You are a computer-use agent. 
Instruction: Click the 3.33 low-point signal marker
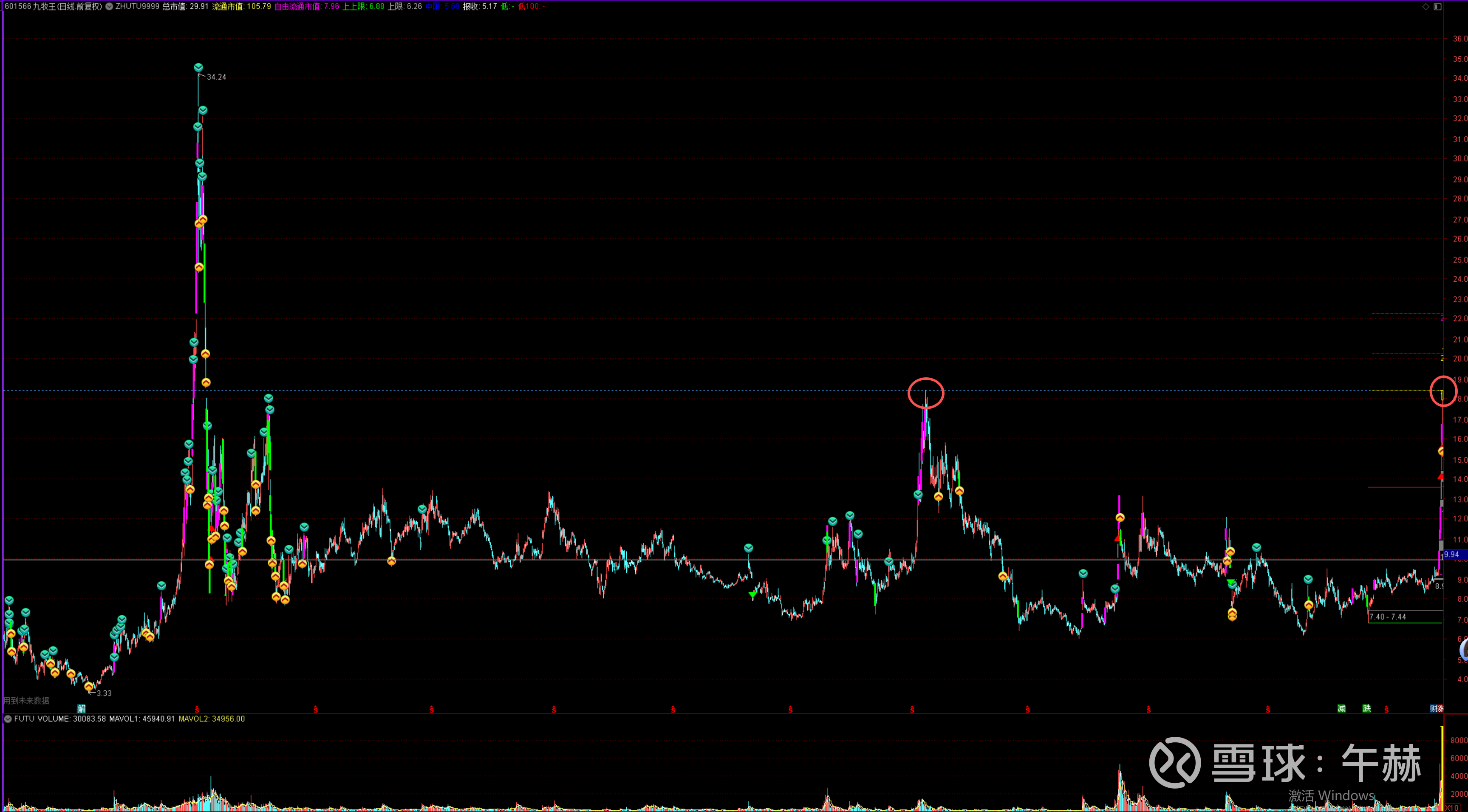click(89, 687)
